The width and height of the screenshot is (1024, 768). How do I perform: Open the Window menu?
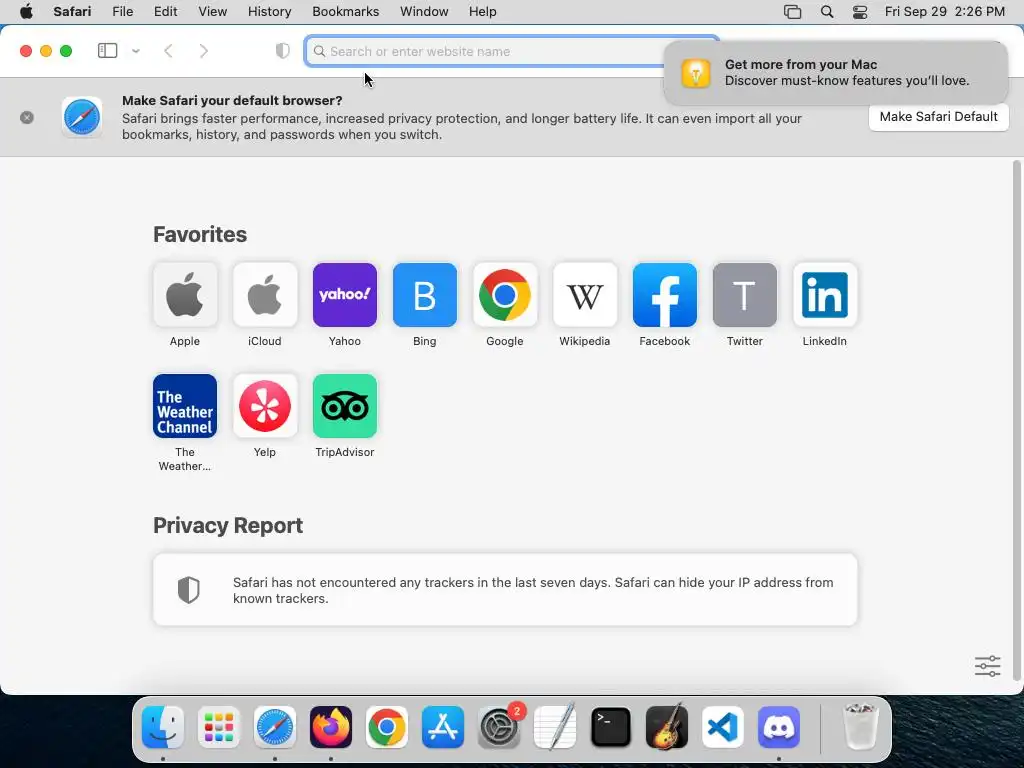coord(424,12)
